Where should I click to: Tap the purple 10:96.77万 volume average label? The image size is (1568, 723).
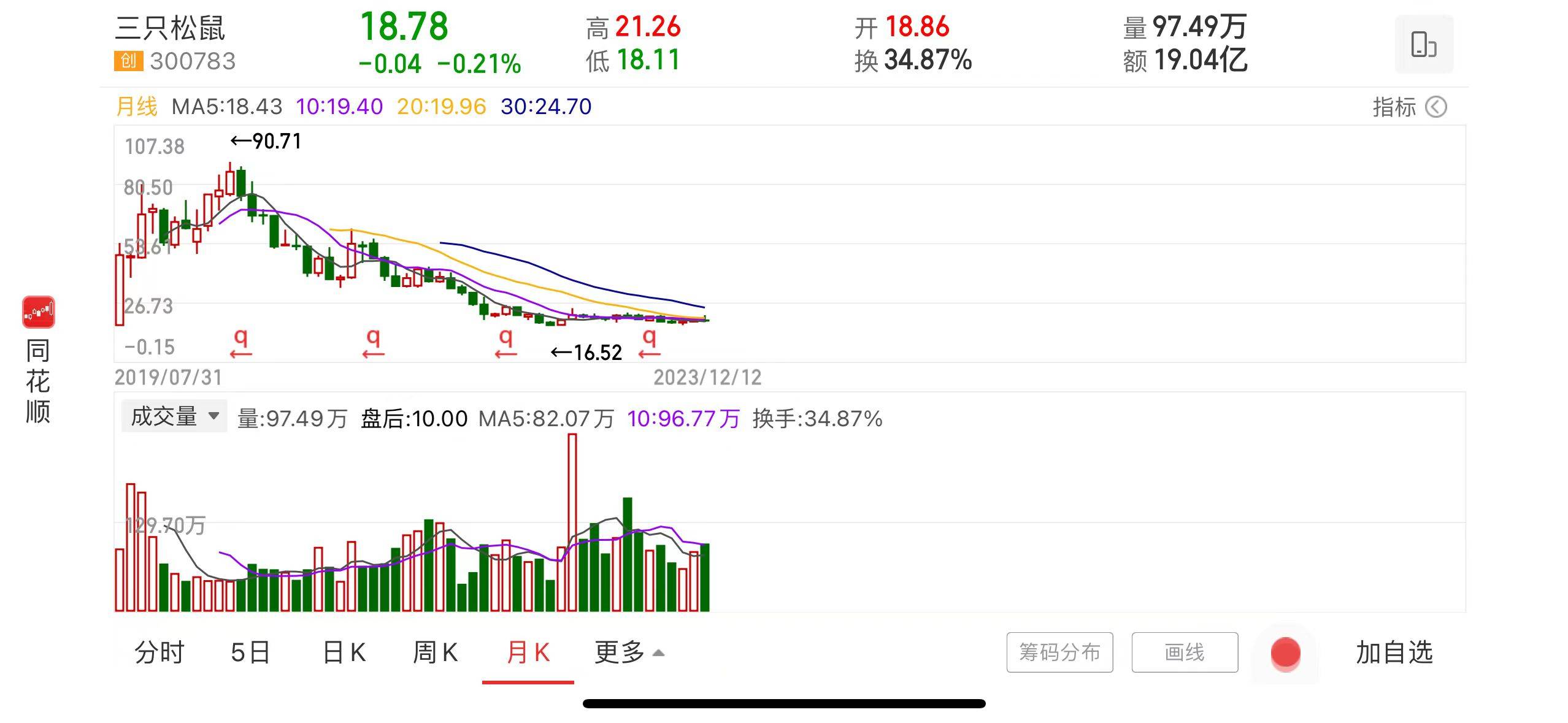[x=683, y=419]
